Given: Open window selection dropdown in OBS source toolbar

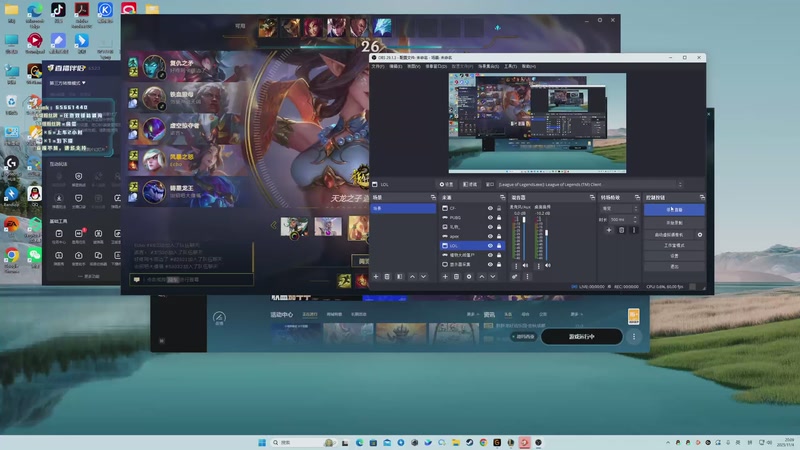Looking at the screenshot, I should [590, 184].
